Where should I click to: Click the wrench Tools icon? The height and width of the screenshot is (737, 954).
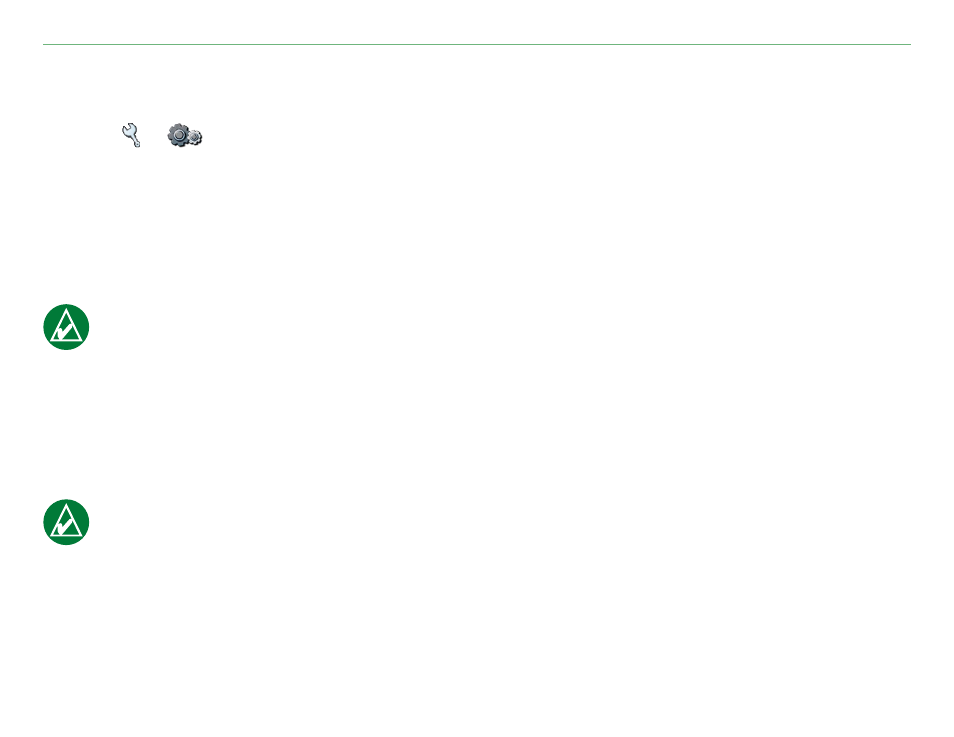pyautogui.click(x=131, y=135)
